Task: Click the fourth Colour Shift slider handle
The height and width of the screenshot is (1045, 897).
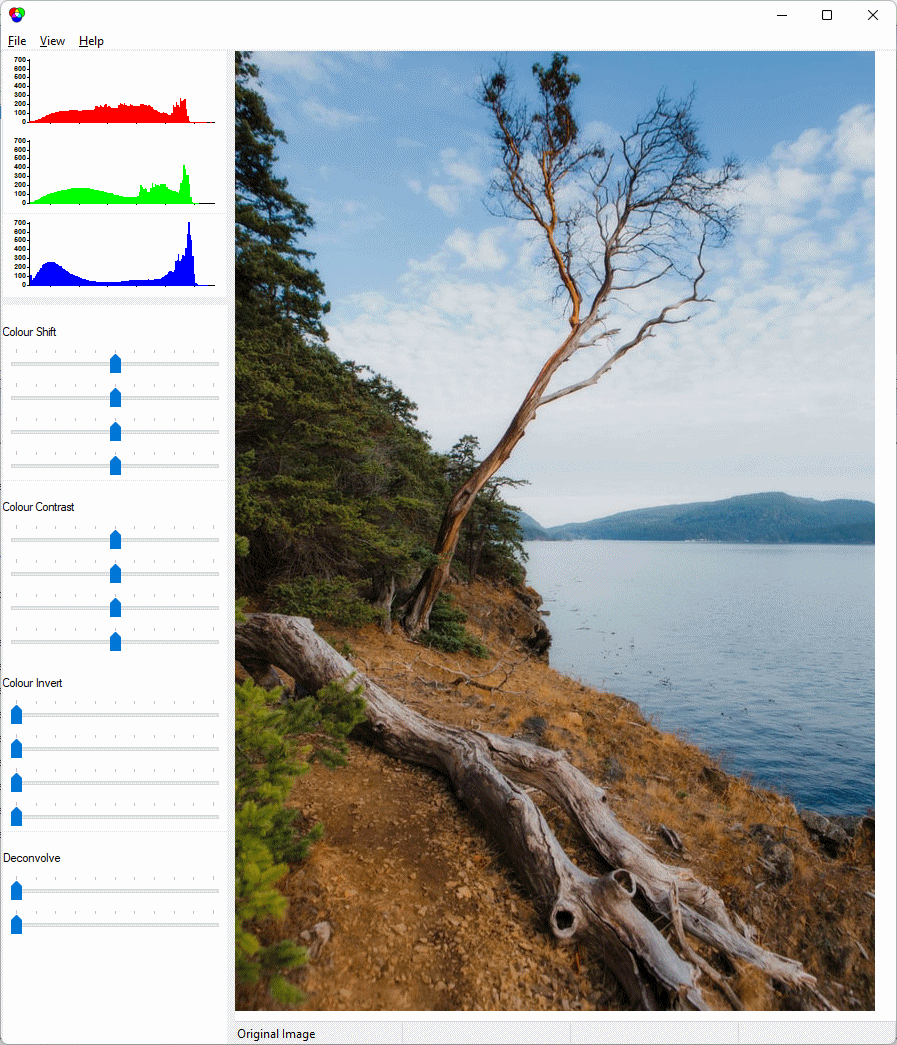Action: coord(115,466)
